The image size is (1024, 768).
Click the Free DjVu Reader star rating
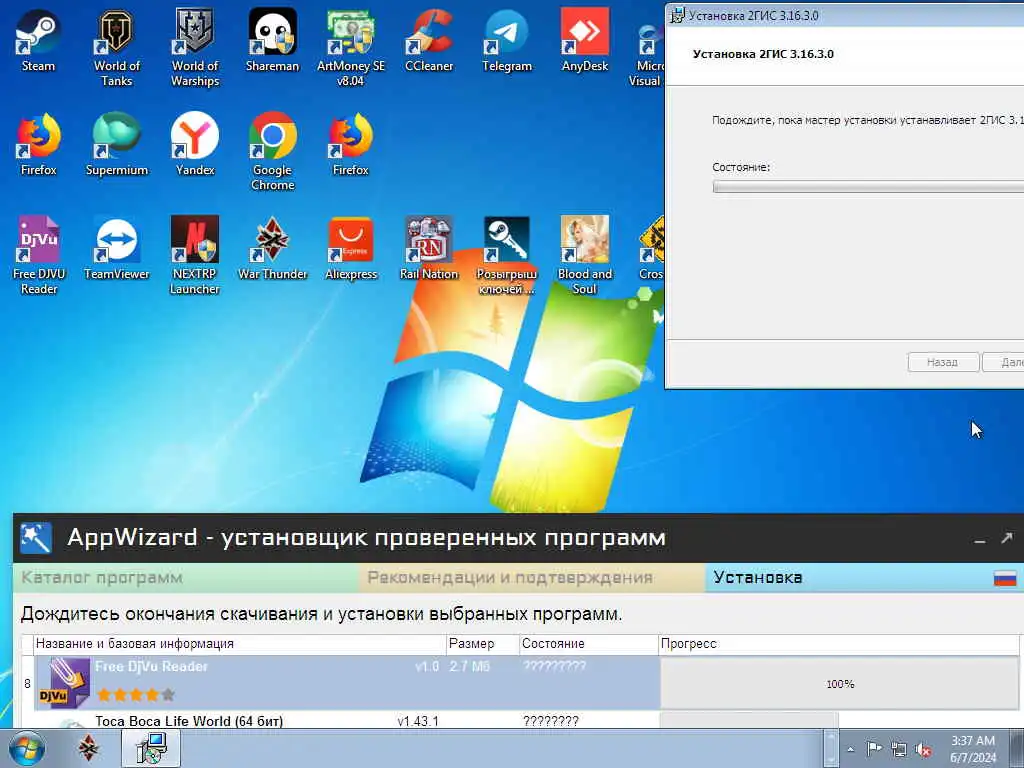click(x=136, y=694)
